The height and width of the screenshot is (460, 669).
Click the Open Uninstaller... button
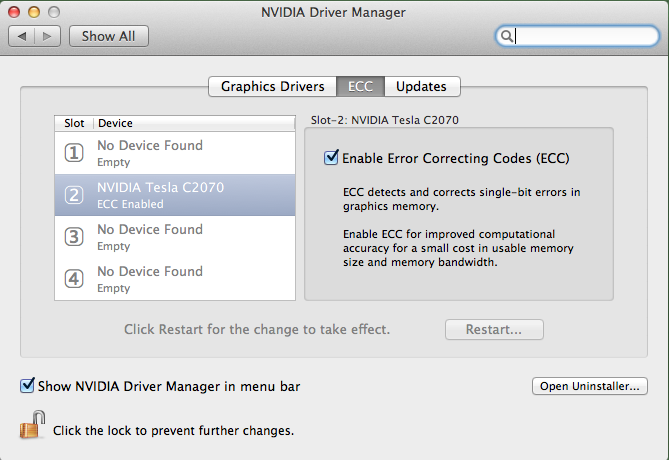pos(590,386)
